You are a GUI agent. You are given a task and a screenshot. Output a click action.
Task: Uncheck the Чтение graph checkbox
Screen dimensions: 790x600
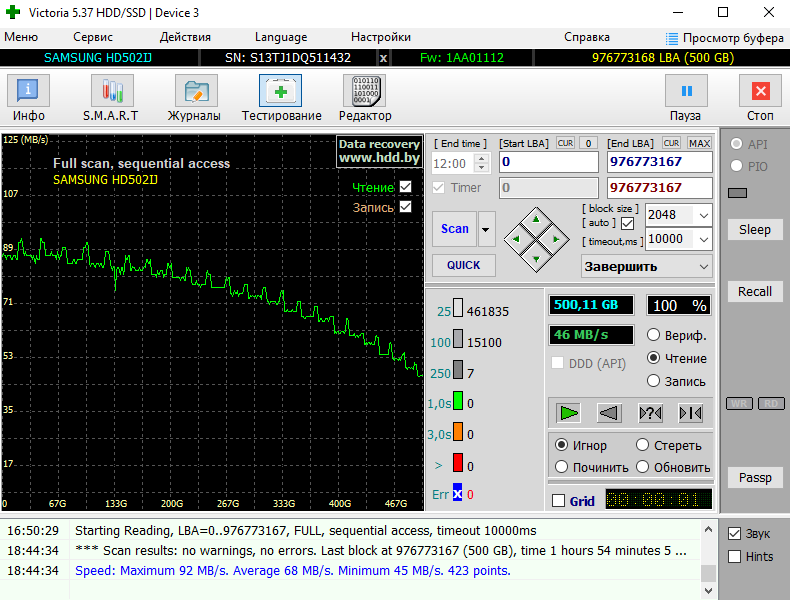(405, 187)
